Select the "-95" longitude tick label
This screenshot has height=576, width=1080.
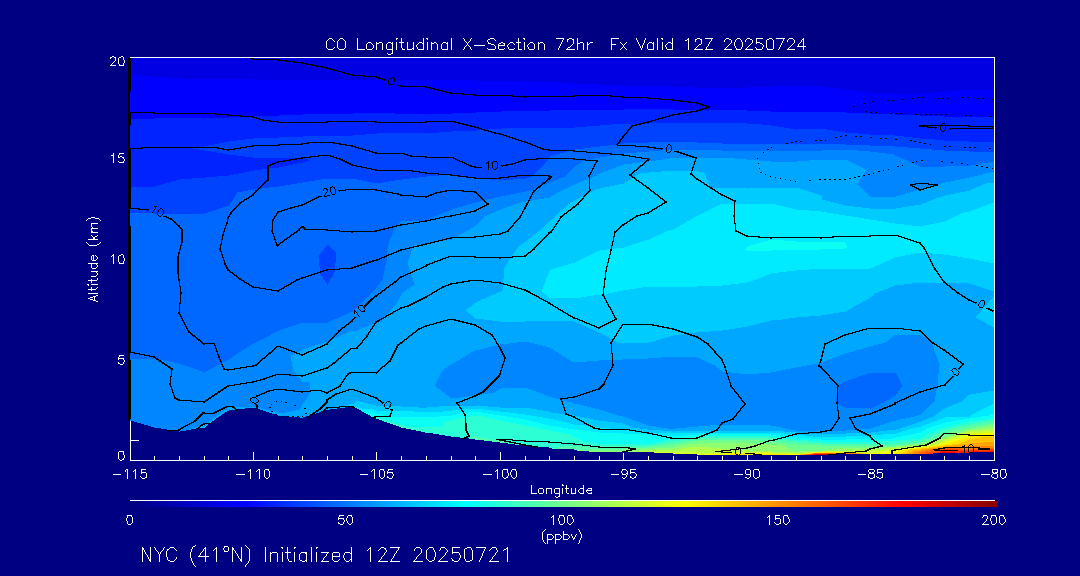point(623,475)
